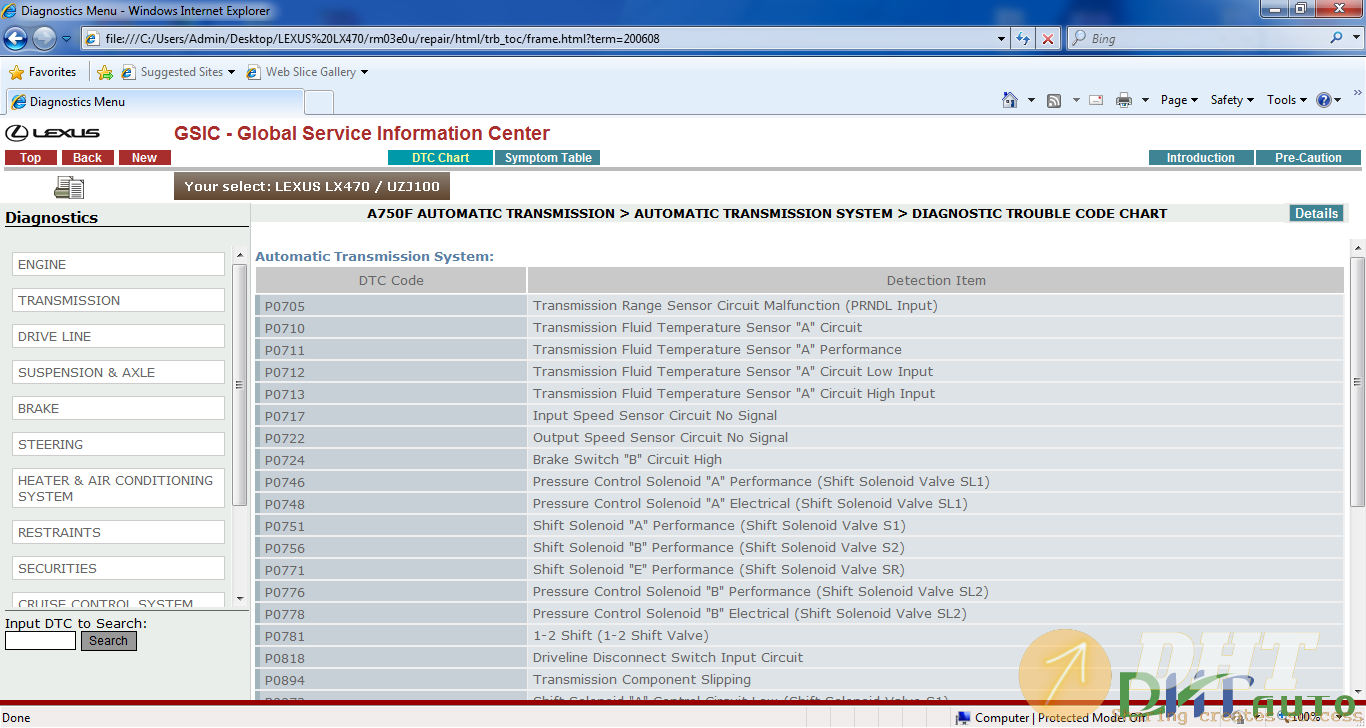Click DTC chart vertical scrollbar thumb
This screenshot has width=1366, height=728.
pyautogui.click(x=1357, y=381)
